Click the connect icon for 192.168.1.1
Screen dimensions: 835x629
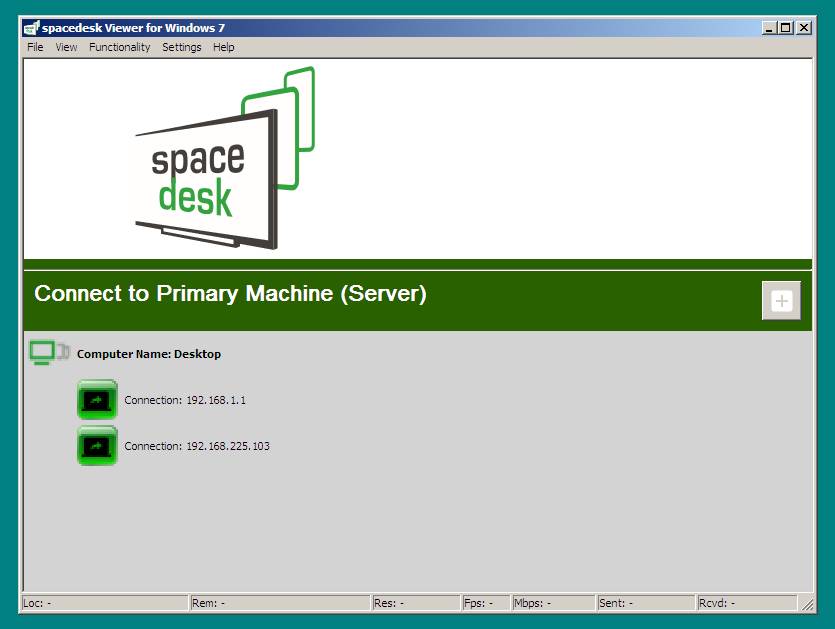point(97,399)
